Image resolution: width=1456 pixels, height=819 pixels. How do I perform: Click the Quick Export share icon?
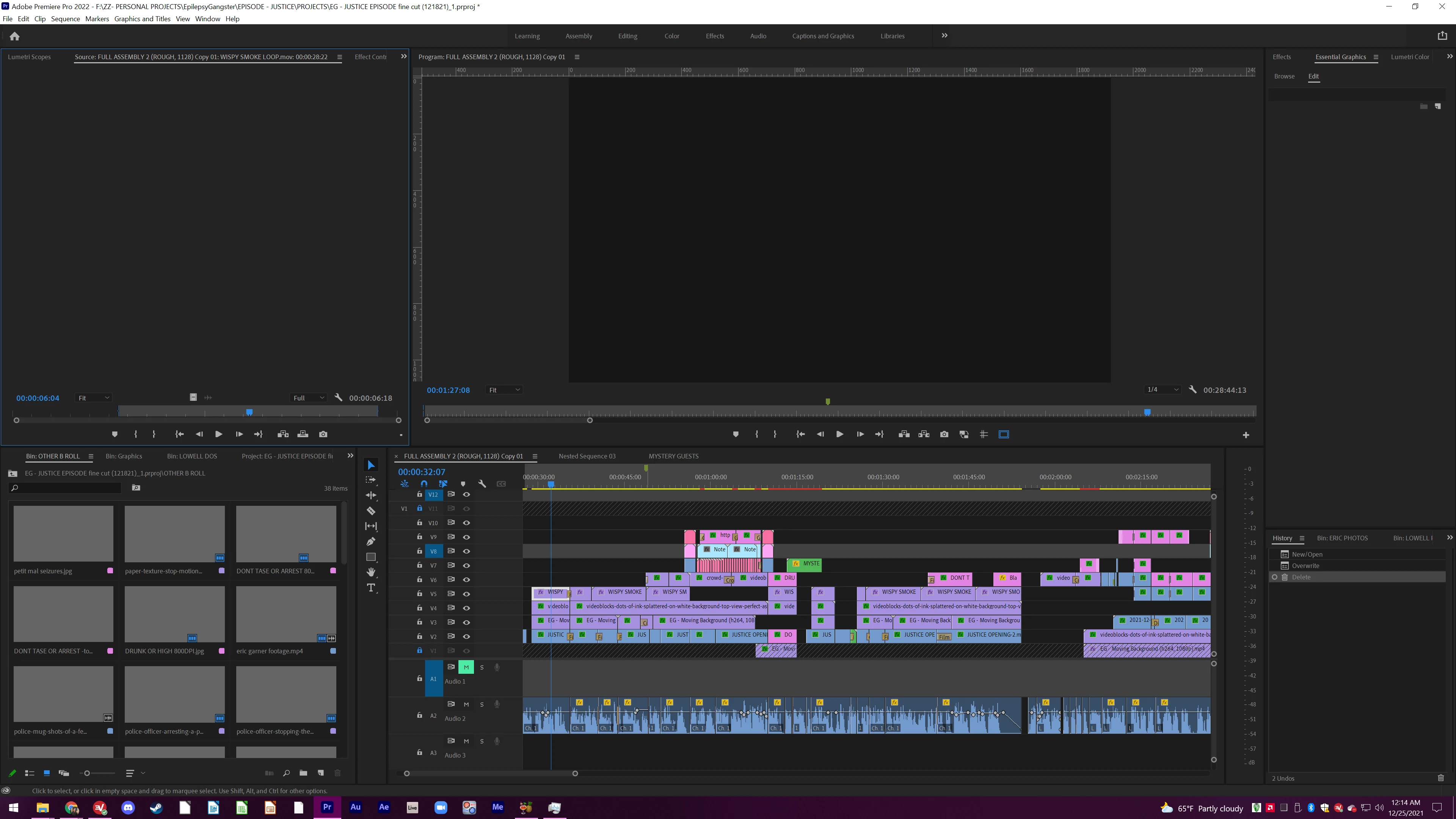(x=1442, y=36)
